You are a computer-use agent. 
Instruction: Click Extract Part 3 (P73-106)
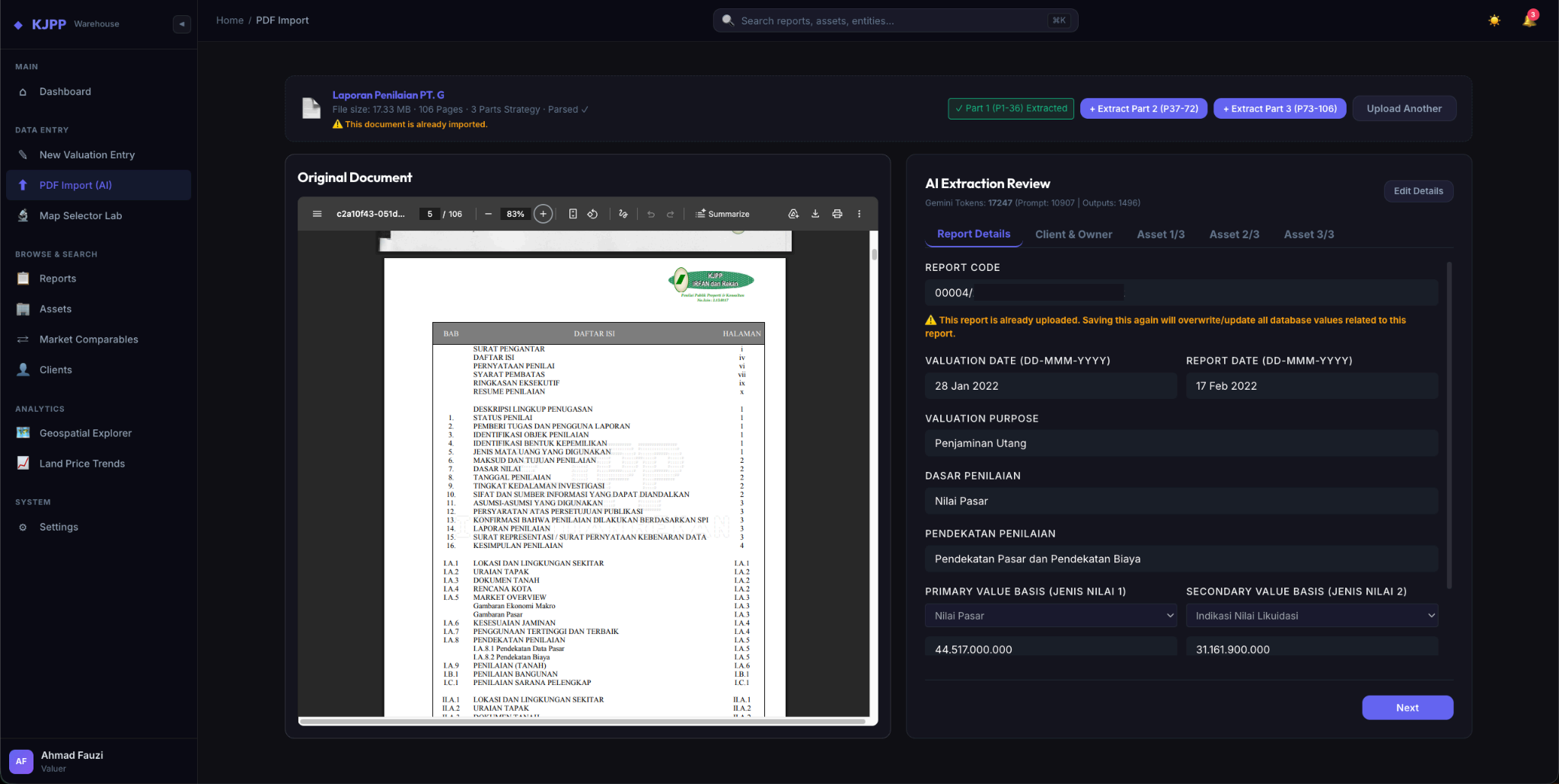tap(1280, 109)
